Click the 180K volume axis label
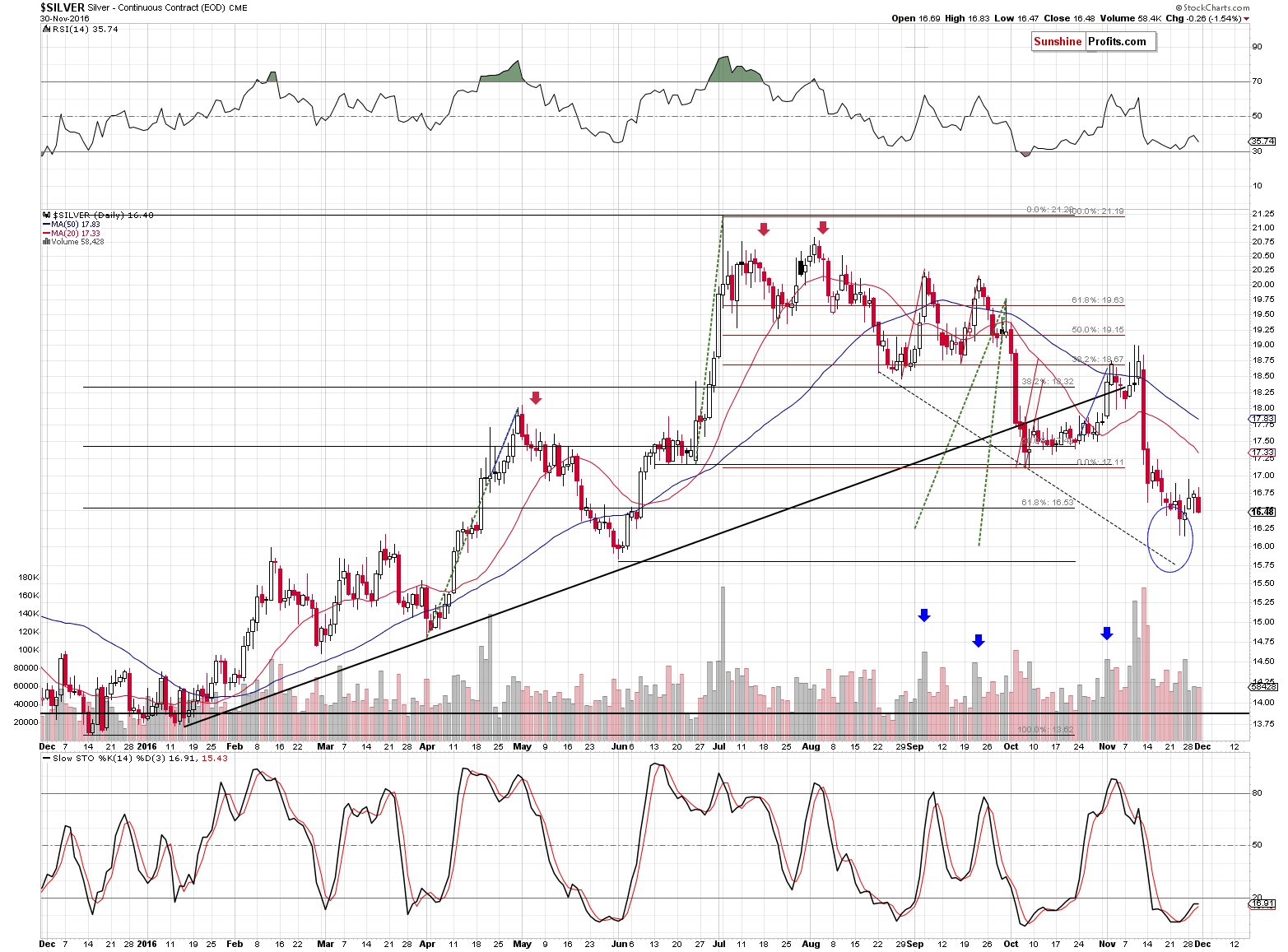 pos(29,578)
